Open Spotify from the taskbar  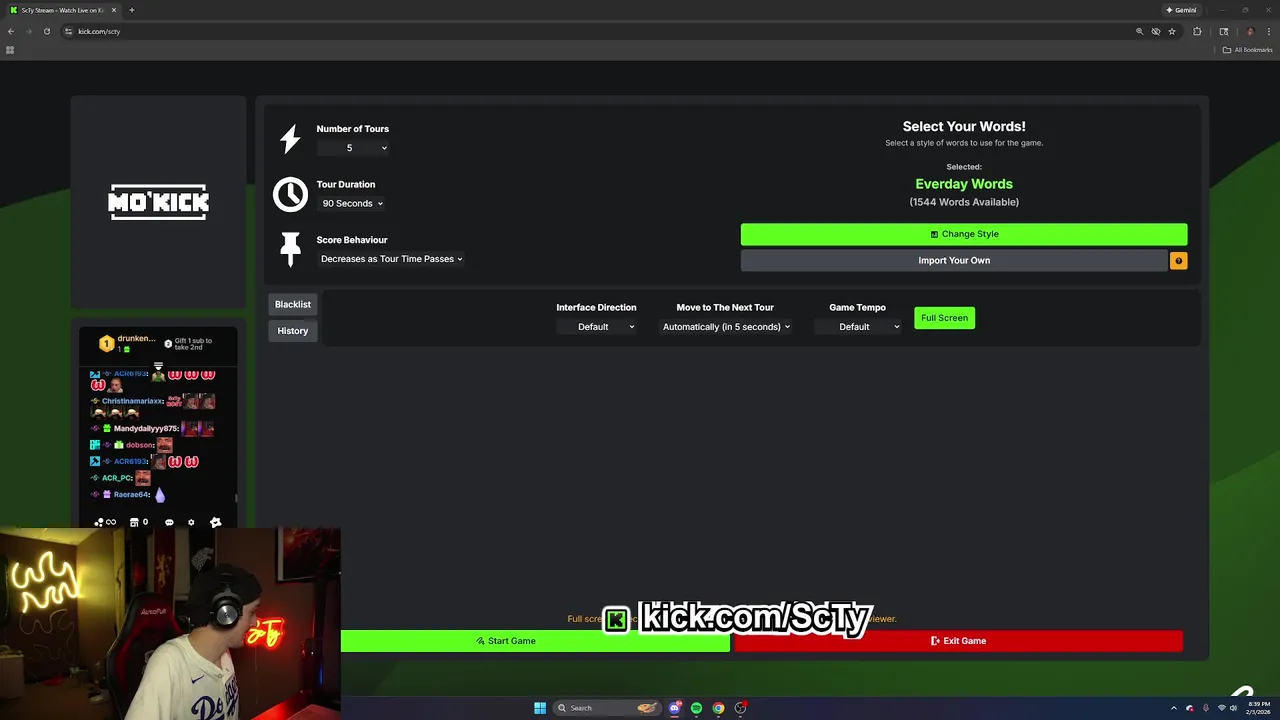point(696,708)
